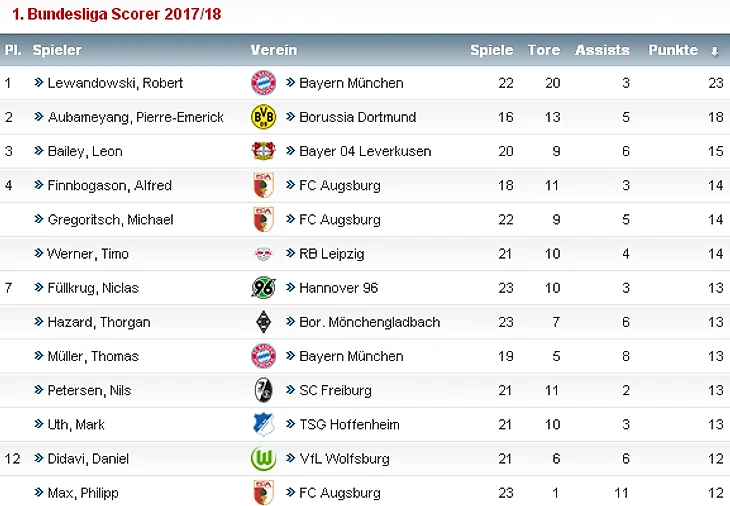This screenshot has height=506, width=730.
Task: Click the RB Leipzig club logo
Action: click(262, 254)
